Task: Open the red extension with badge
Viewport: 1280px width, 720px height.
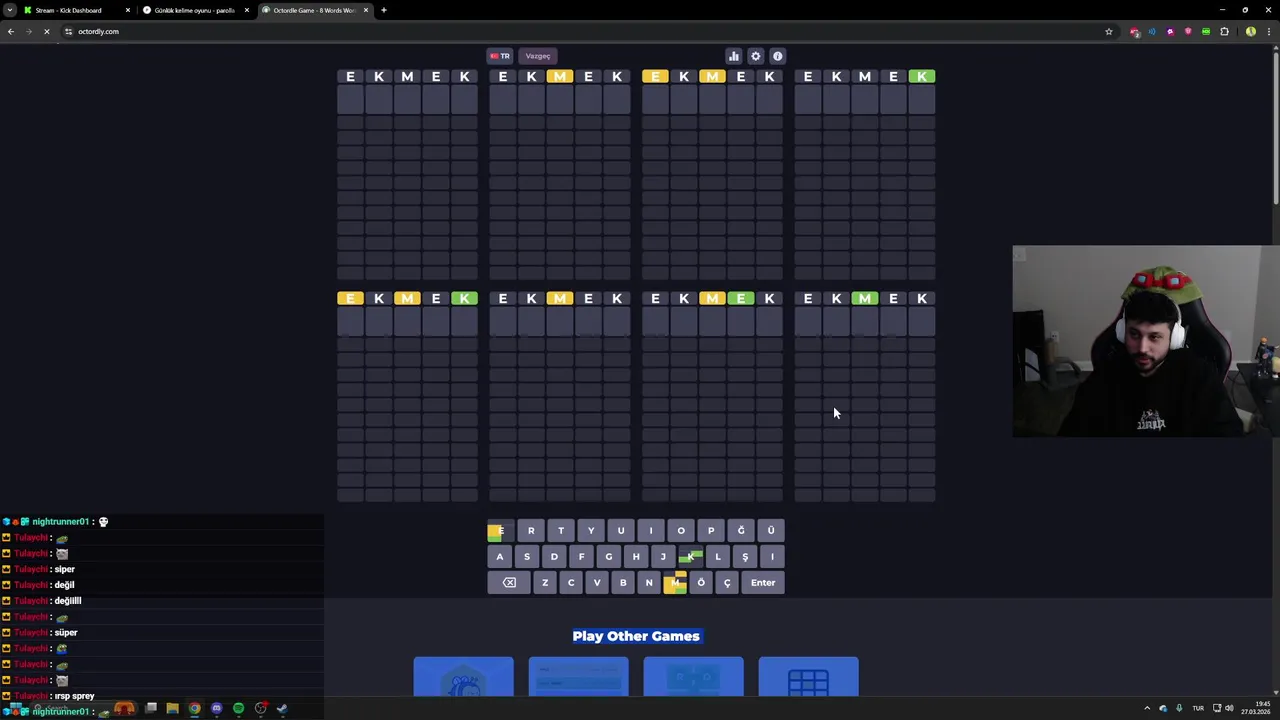Action: click(x=1134, y=32)
